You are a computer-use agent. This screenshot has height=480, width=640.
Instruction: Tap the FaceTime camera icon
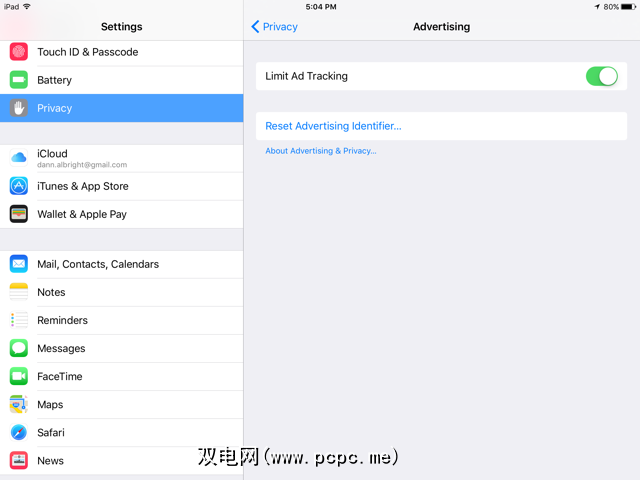(19, 376)
